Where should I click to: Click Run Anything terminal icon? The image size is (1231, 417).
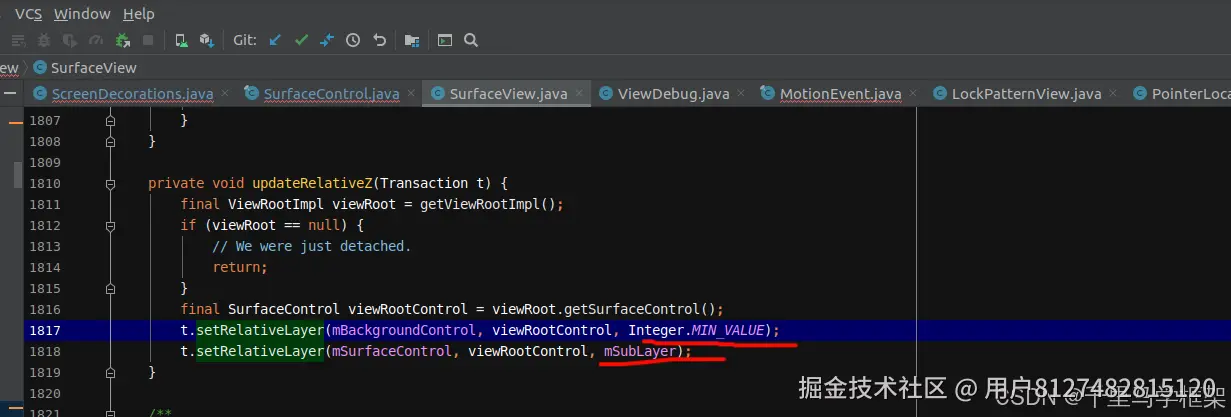coord(445,41)
